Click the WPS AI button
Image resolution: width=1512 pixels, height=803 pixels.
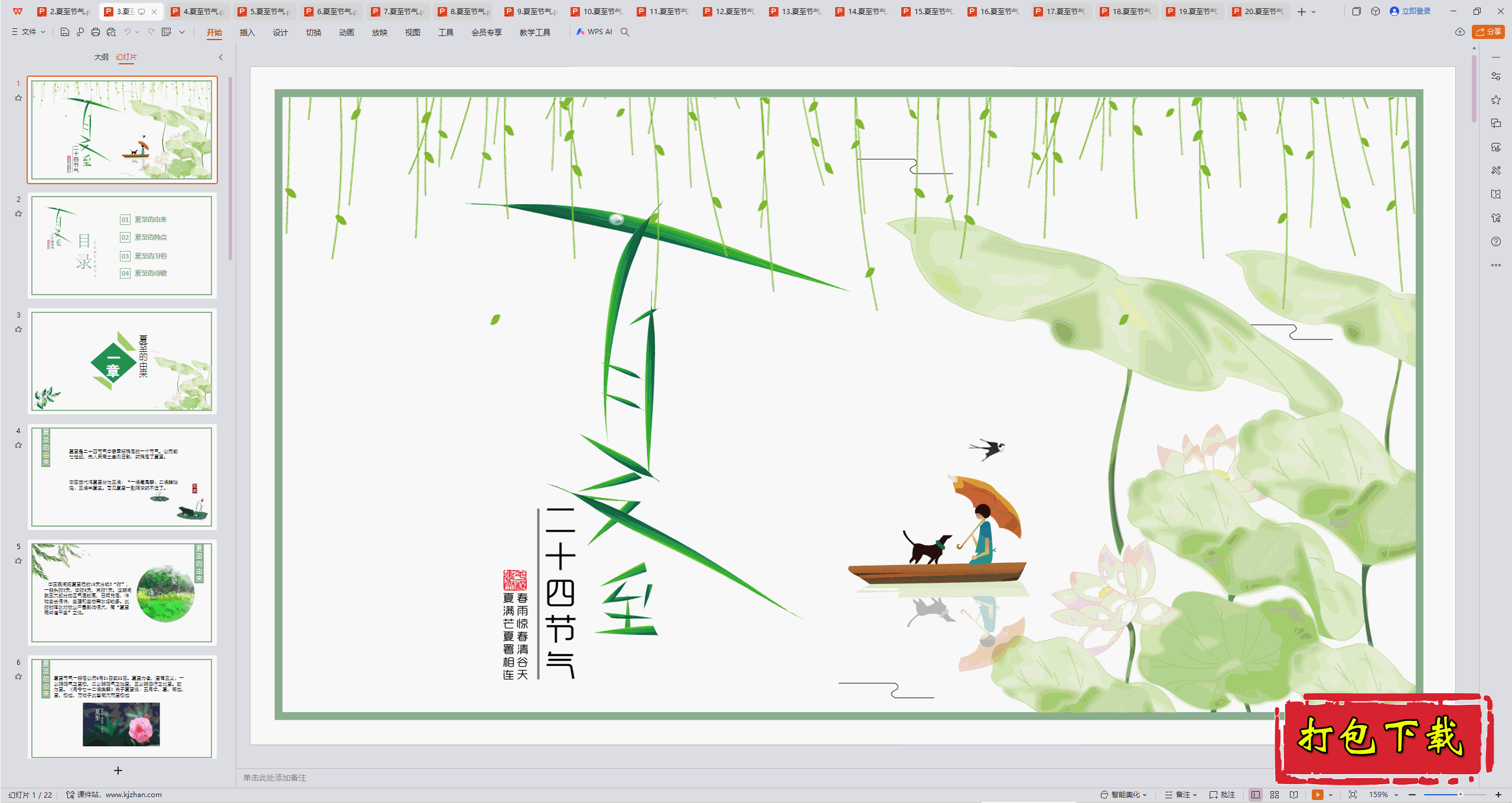coord(594,32)
